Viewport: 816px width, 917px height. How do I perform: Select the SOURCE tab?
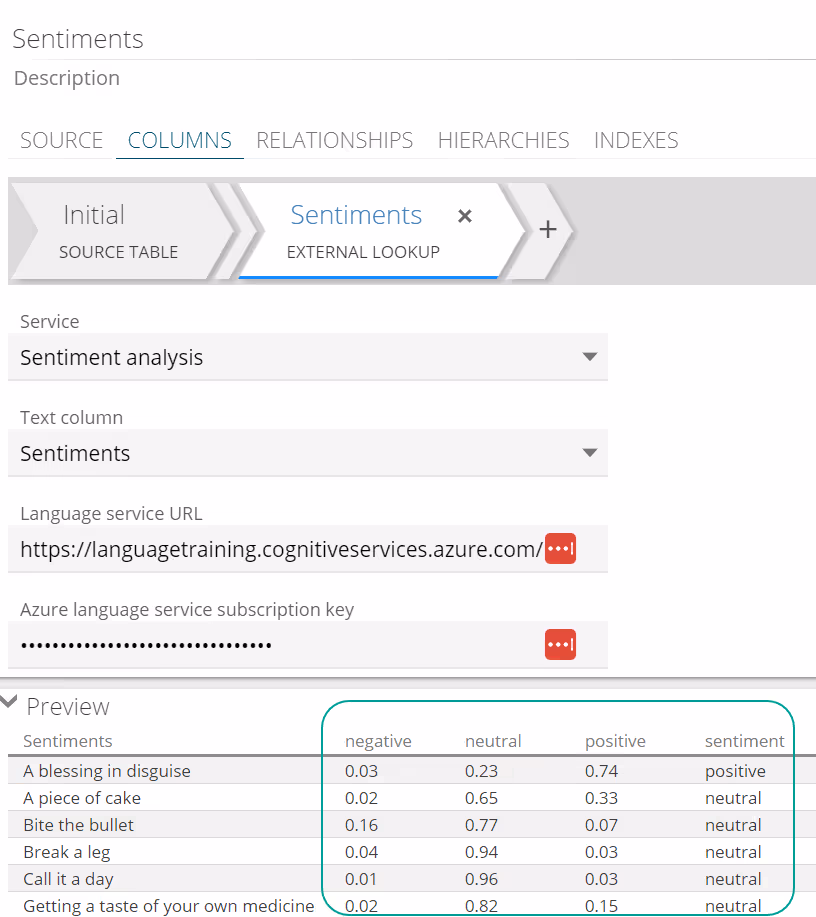pos(61,140)
